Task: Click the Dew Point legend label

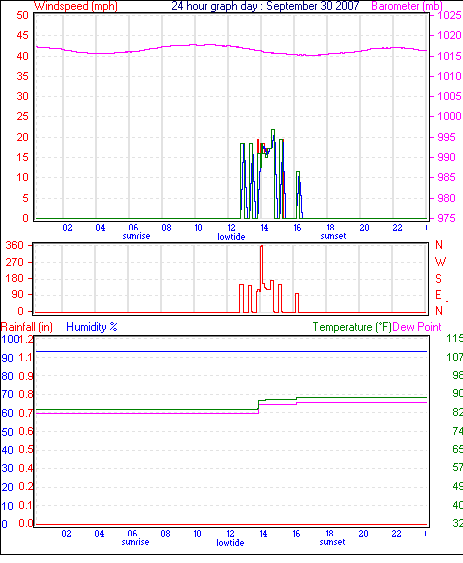Action: [417, 327]
